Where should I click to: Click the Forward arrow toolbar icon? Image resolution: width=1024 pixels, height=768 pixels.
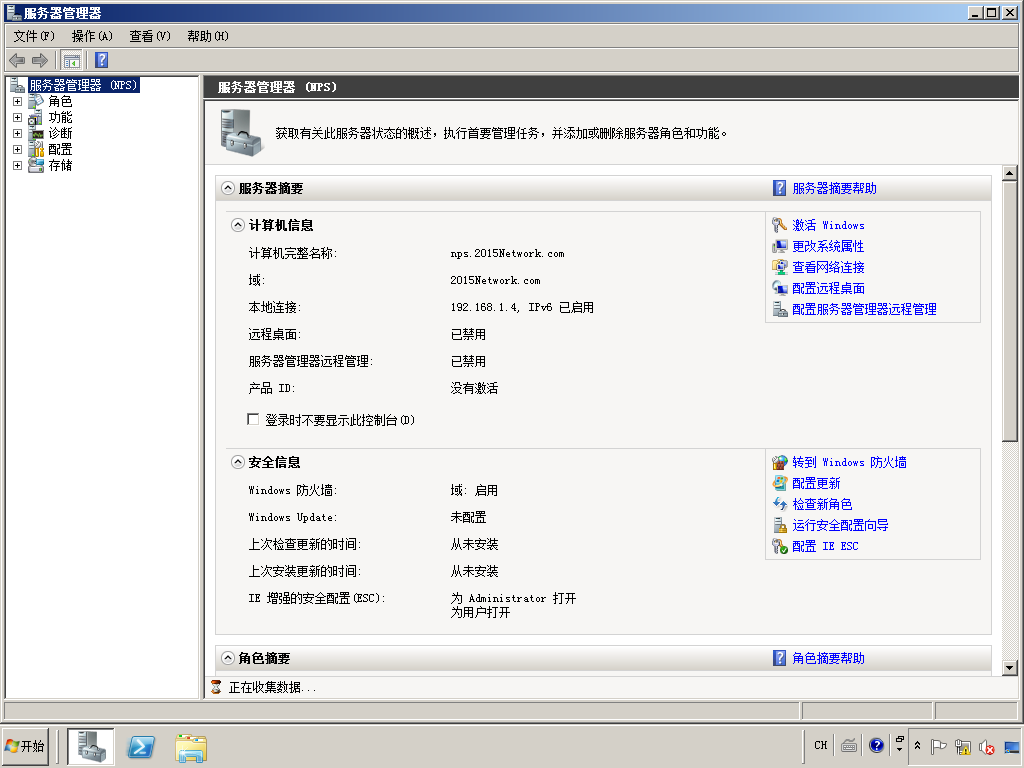(x=40, y=61)
